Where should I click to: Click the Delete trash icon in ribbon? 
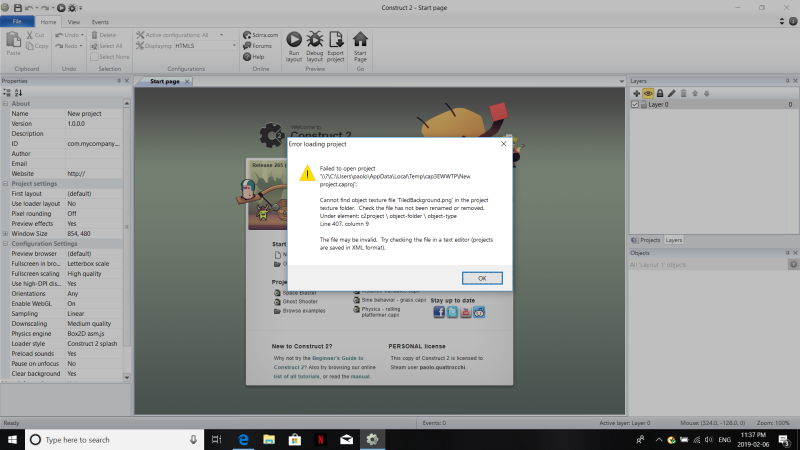94,35
